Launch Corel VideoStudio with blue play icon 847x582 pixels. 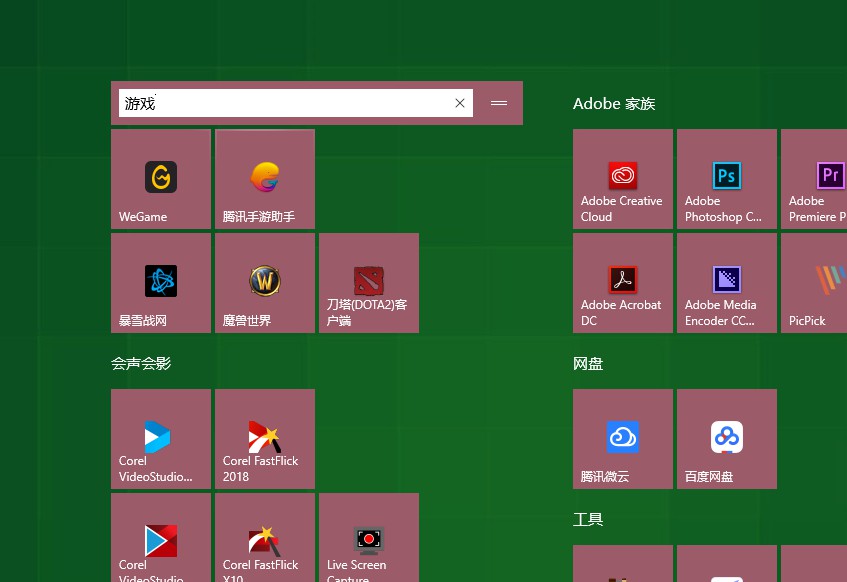(161, 439)
